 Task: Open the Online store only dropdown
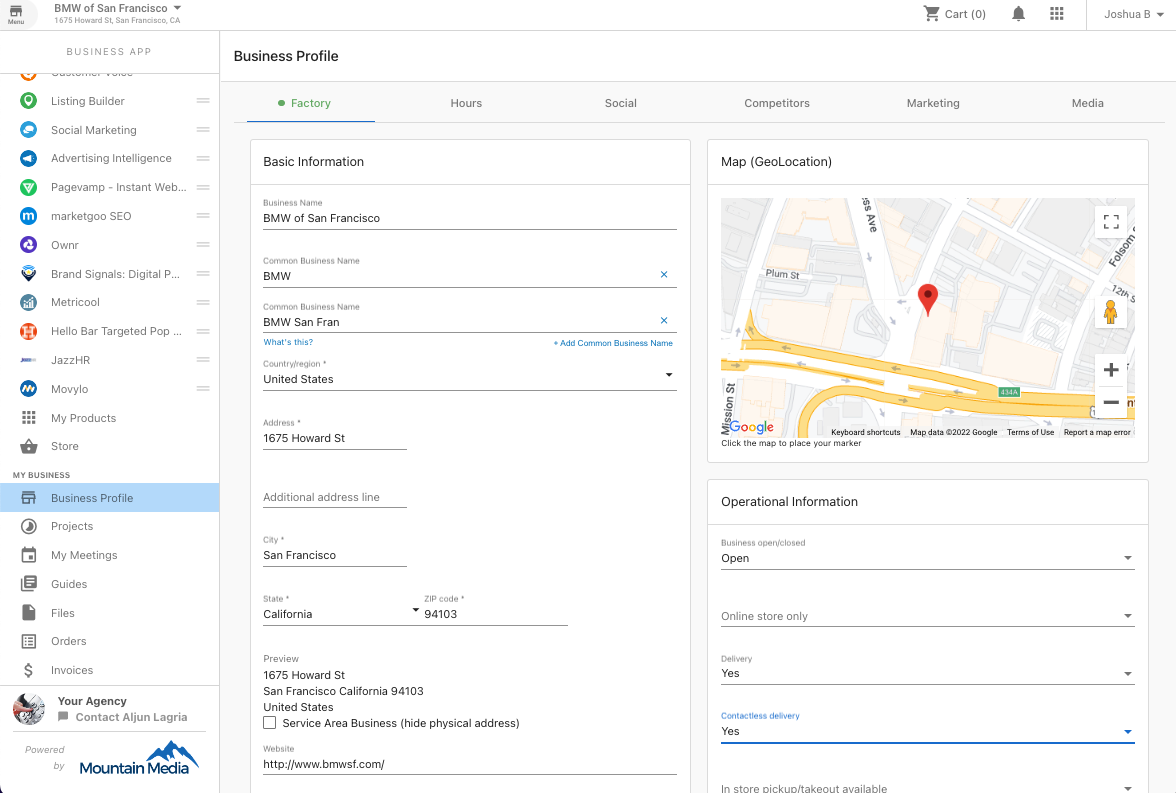[927, 616]
